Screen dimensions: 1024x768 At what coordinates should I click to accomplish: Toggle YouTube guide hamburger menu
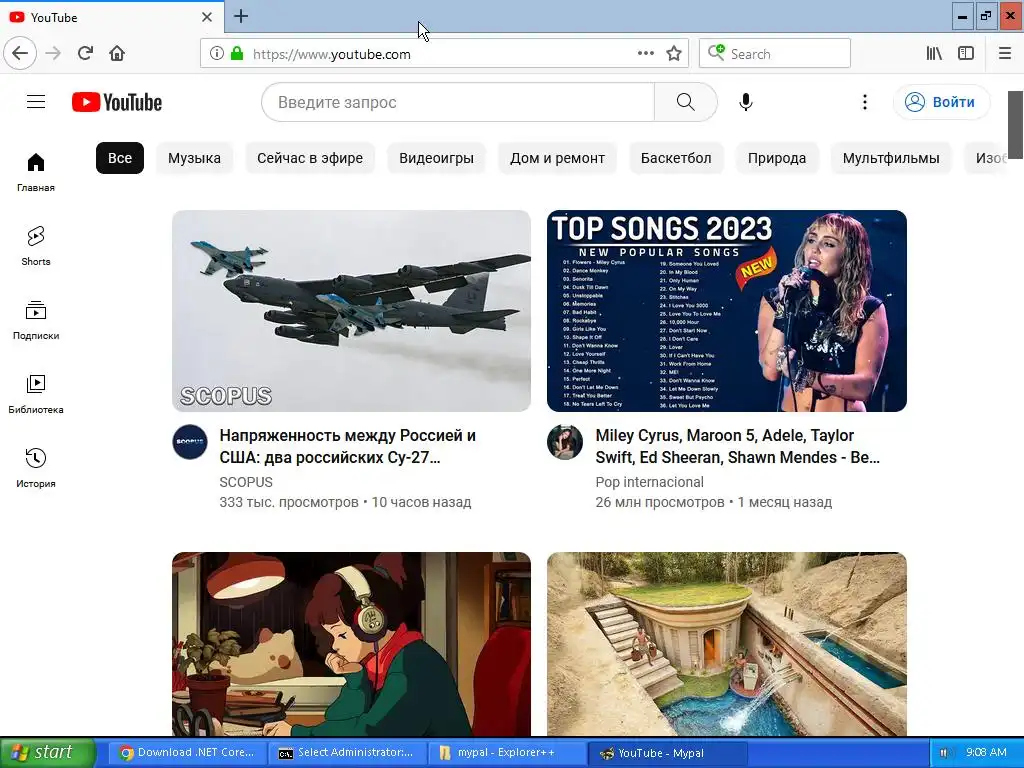click(36, 102)
